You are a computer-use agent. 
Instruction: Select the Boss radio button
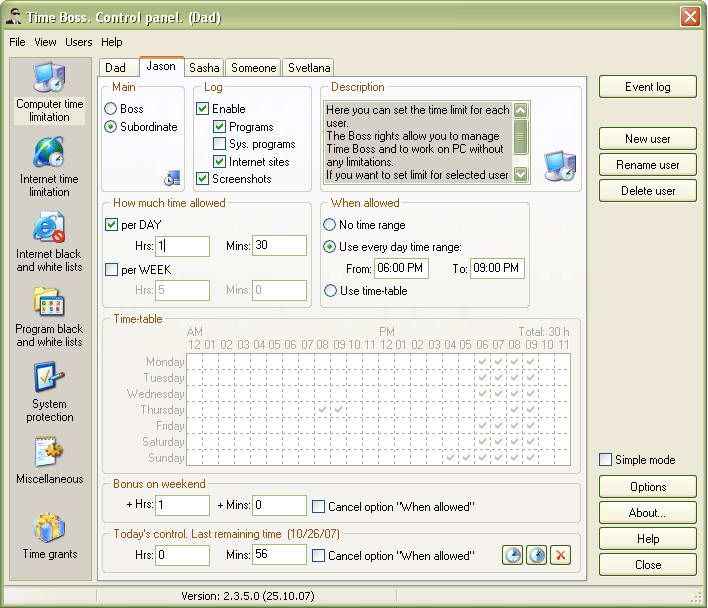[111, 109]
